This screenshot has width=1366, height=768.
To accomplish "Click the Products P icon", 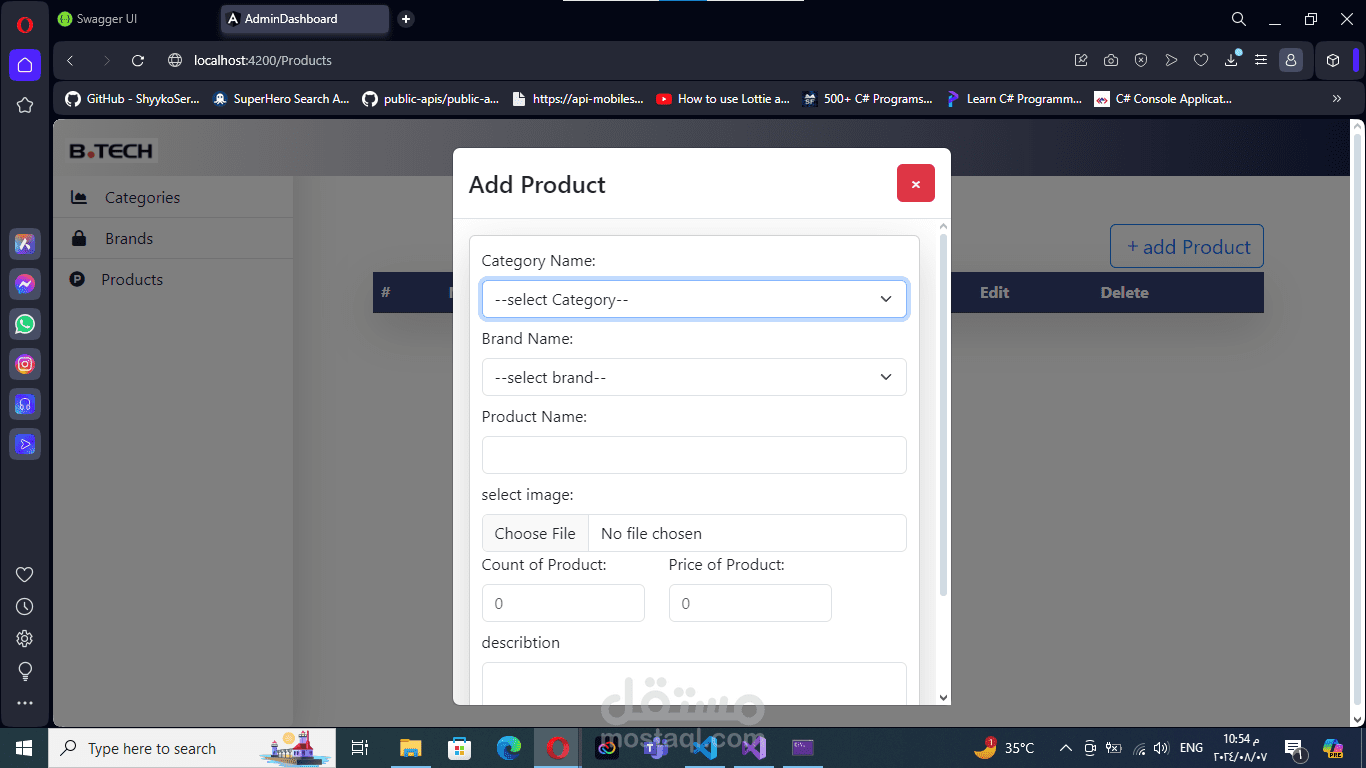I will point(77,279).
